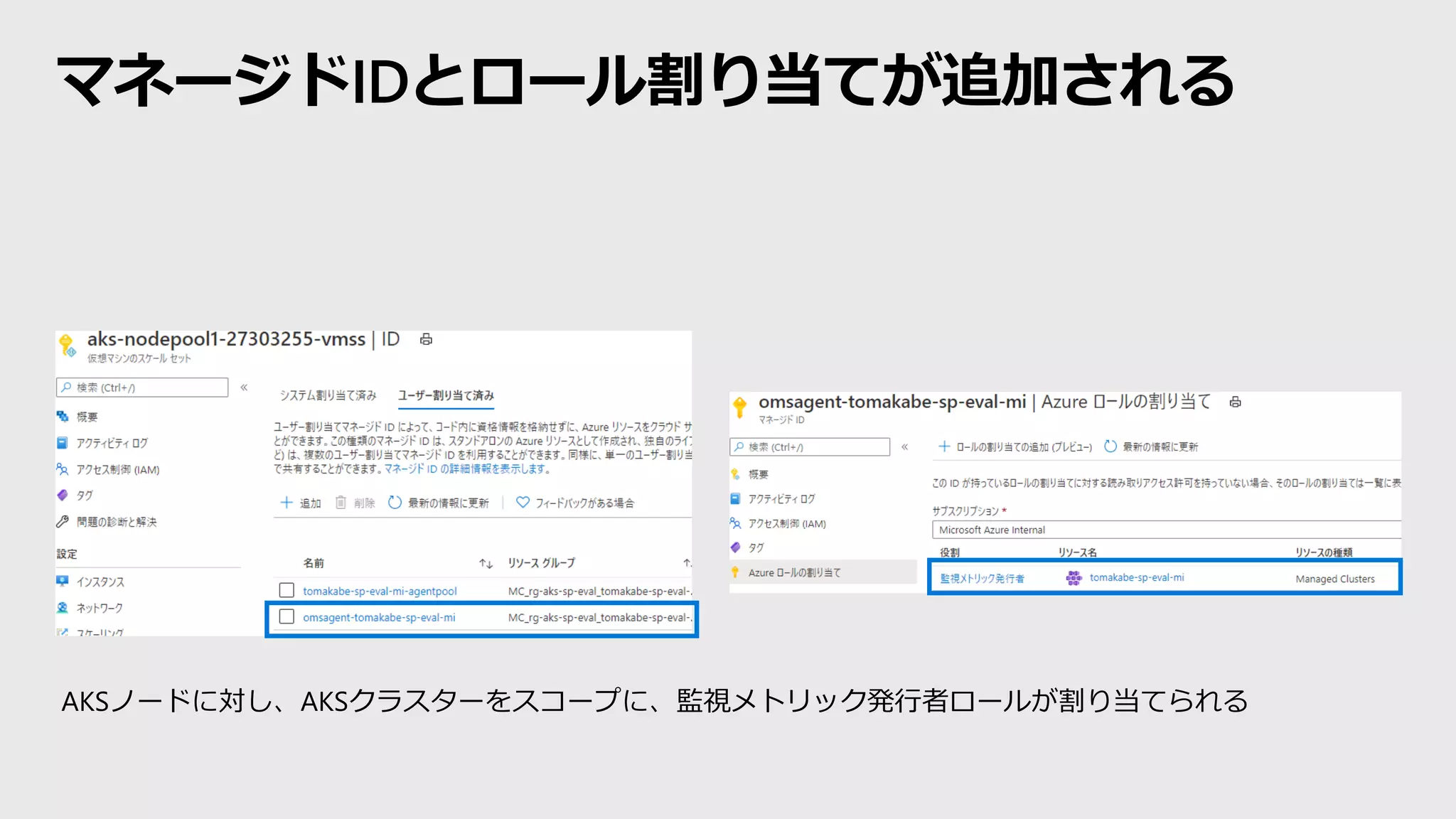Select Azure ロールの割り当て sidebar item
This screenshot has width=1456, height=819.
pos(823,572)
